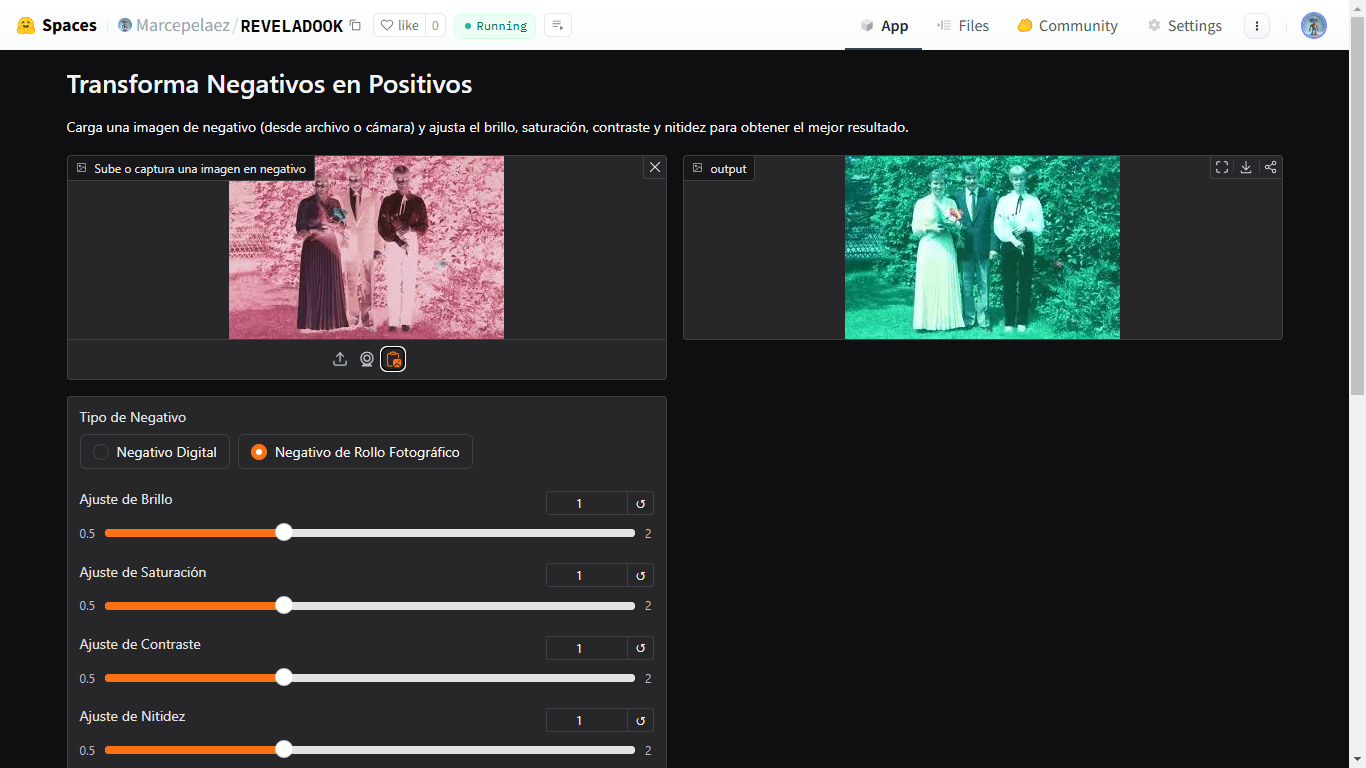Image resolution: width=1366 pixels, height=768 pixels.
Task: Remove the uploaded negative image
Action: (655, 167)
